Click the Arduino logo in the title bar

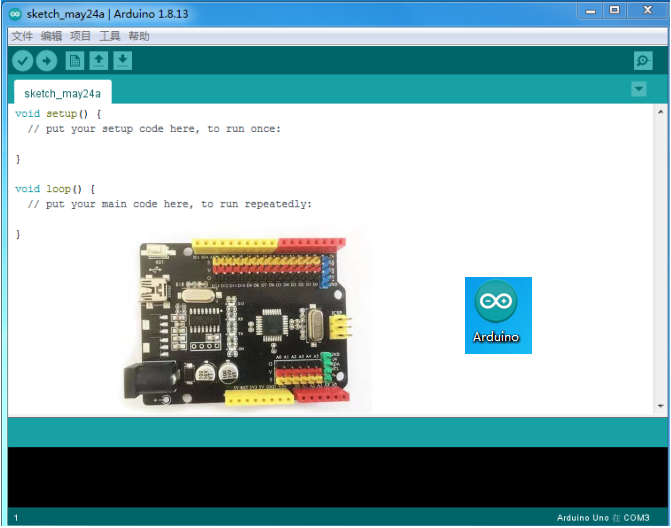click(15, 14)
